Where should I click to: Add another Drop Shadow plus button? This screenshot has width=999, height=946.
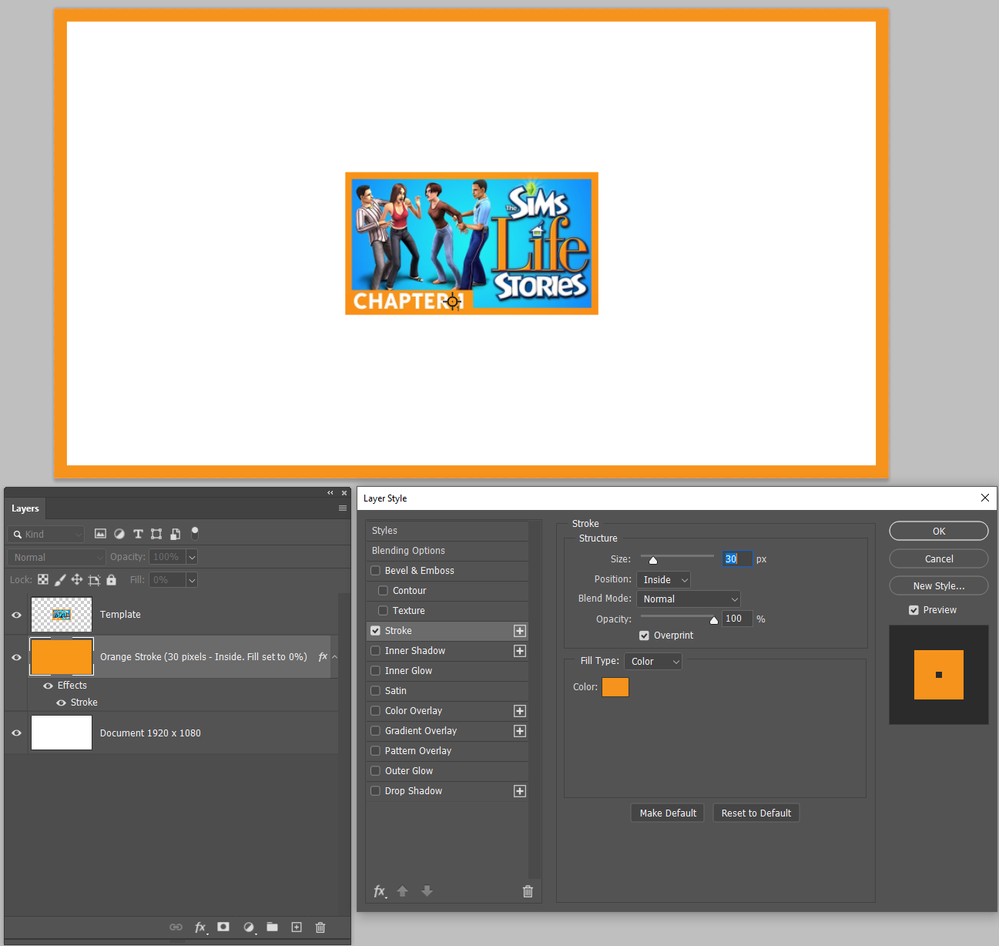(x=520, y=791)
